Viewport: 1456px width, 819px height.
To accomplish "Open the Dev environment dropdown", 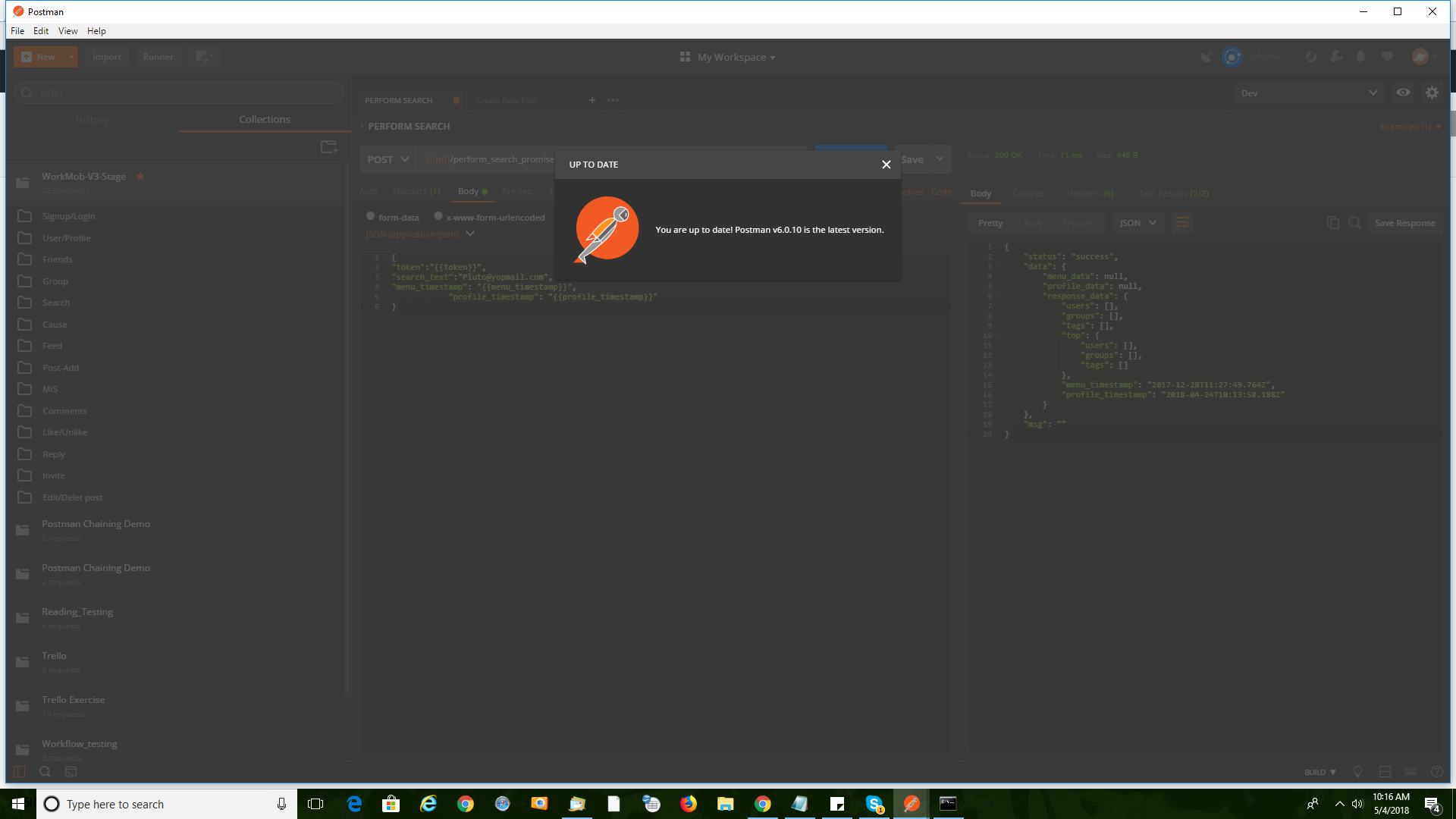I will pos(1308,92).
